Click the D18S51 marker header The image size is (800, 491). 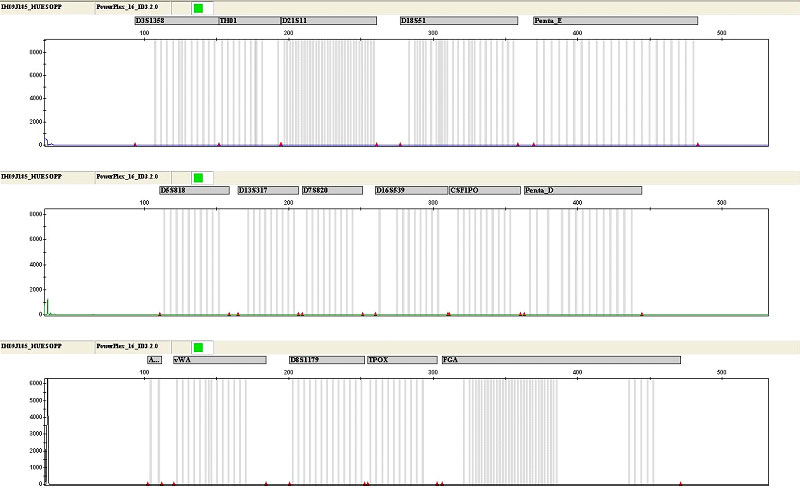coord(459,20)
